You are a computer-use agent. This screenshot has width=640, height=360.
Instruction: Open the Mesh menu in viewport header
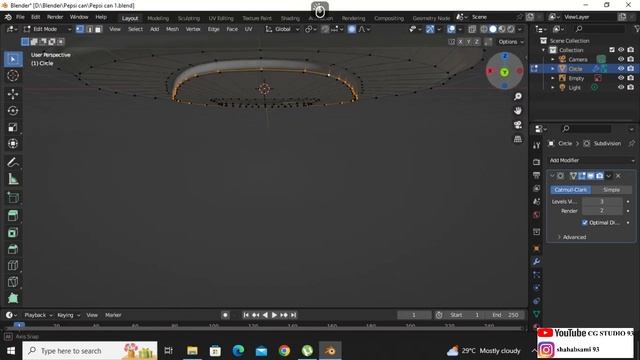(x=172, y=29)
